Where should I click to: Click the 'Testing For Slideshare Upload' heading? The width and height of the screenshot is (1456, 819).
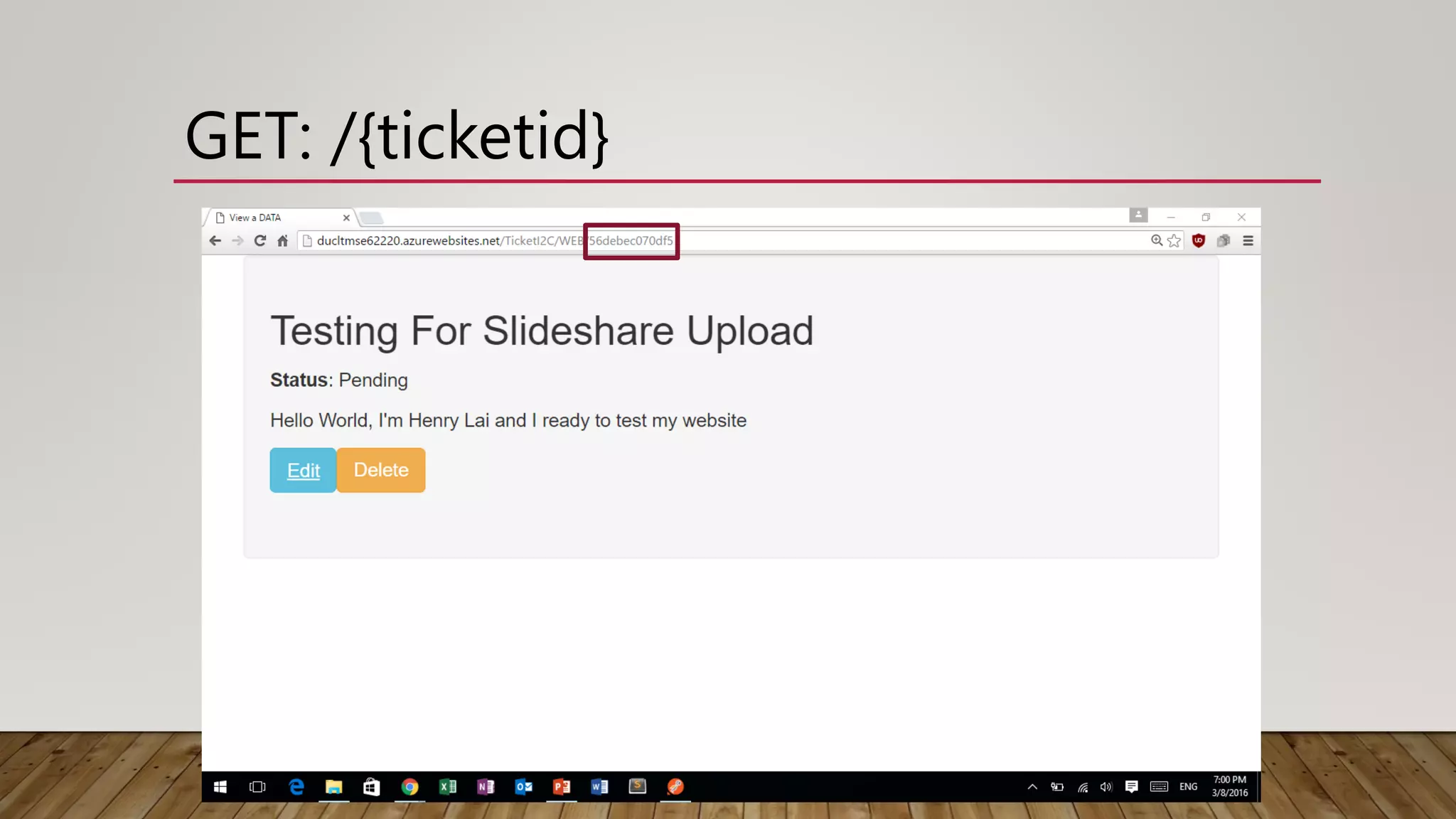click(542, 331)
